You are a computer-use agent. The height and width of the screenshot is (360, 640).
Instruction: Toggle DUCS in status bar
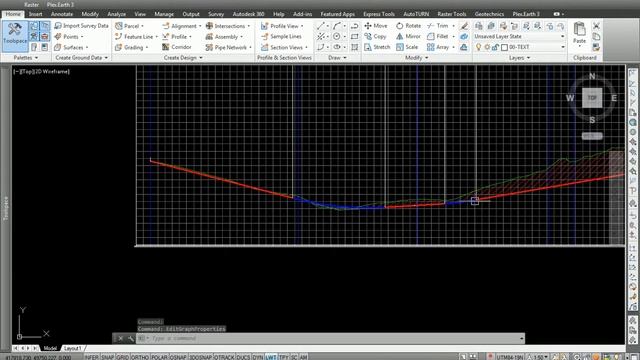[x=243, y=357]
